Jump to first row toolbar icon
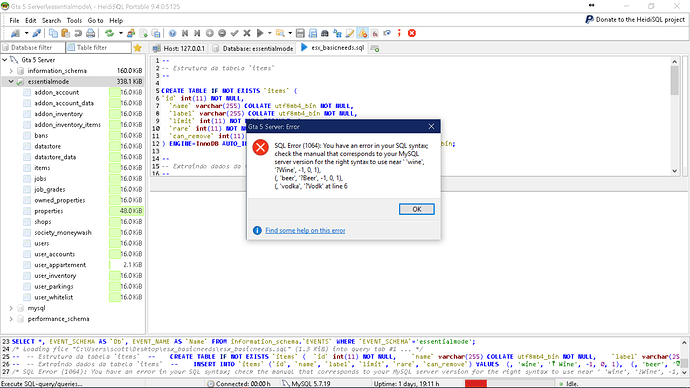Viewport: 690px width, 388px height. [185, 33]
